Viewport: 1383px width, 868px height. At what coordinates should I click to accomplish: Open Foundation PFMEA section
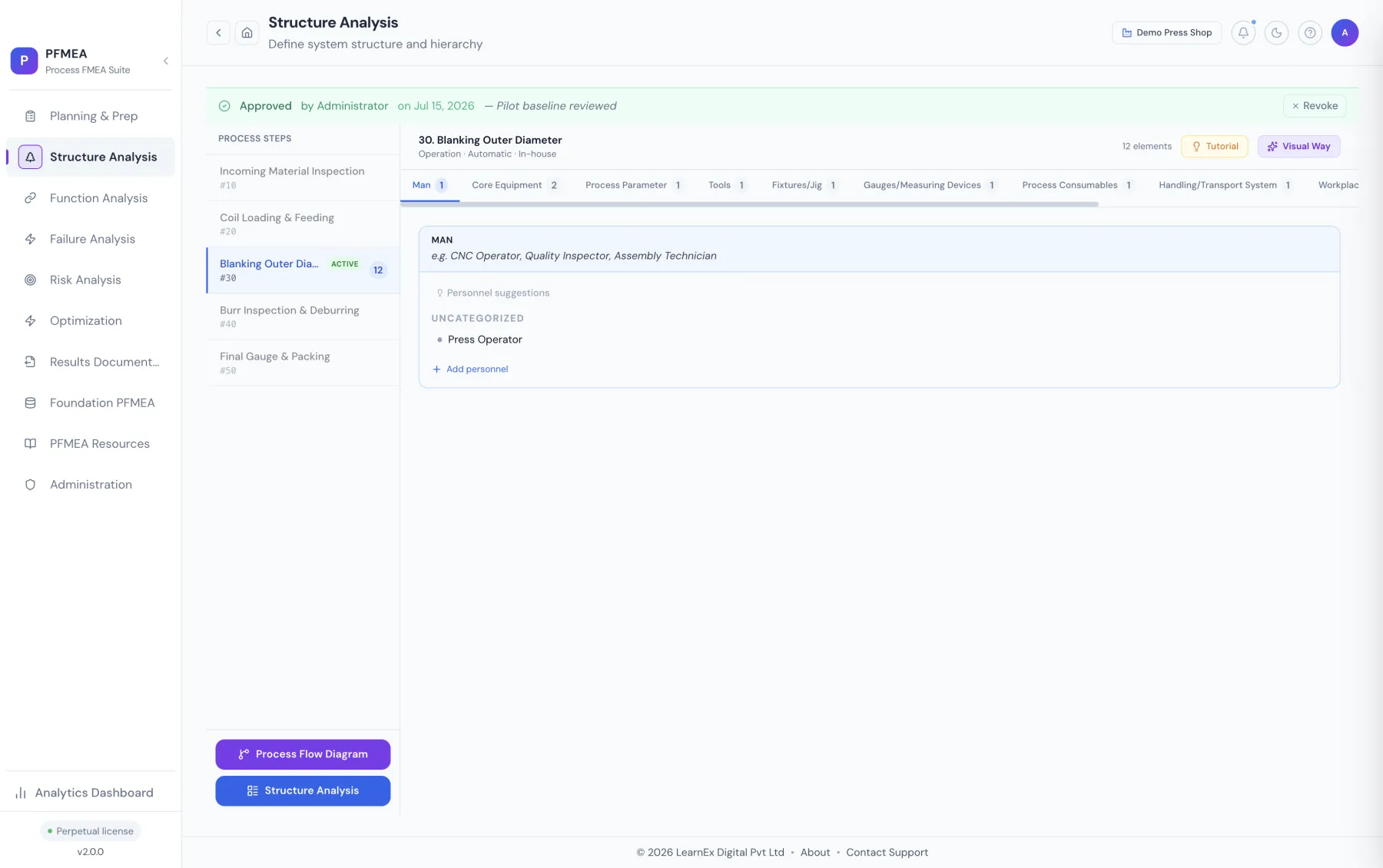coord(91,403)
